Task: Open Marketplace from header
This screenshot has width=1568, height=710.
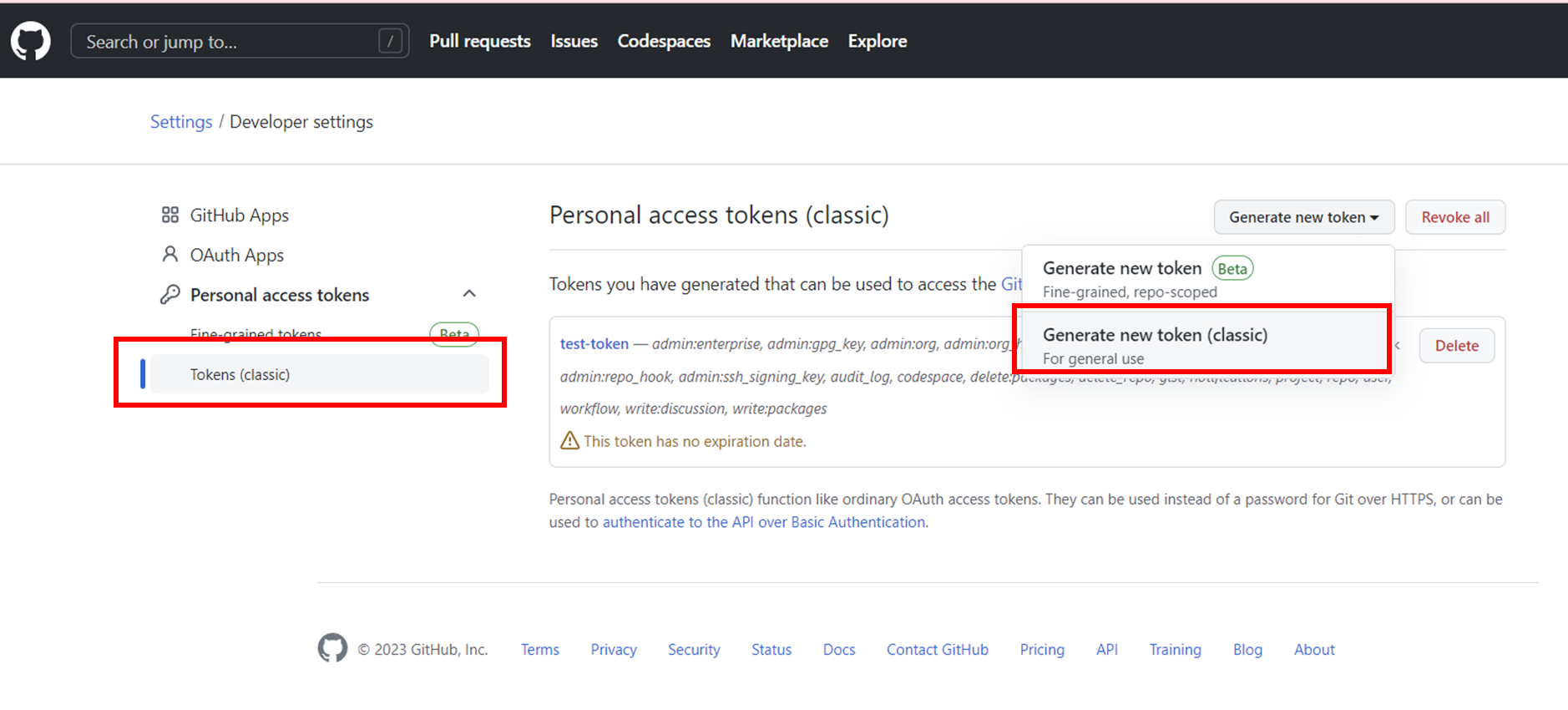Action: [x=779, y=41]
